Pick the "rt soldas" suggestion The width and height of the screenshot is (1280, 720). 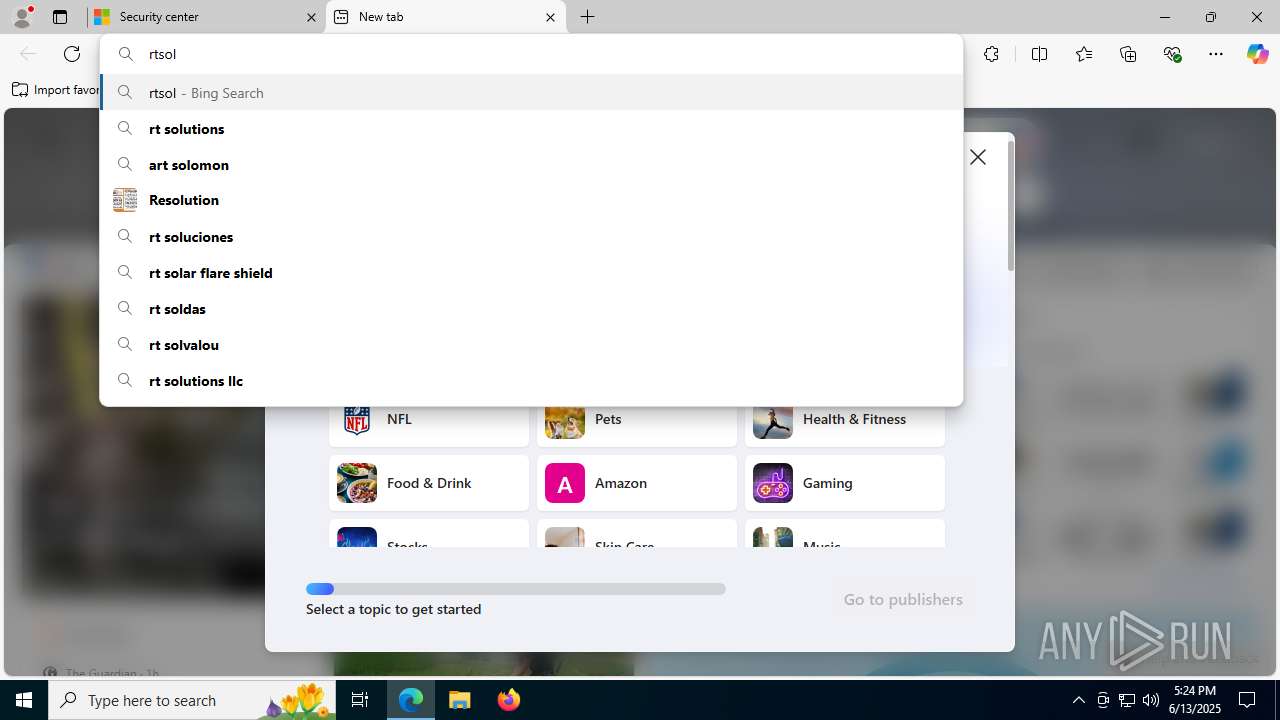[x=531, y=309]
